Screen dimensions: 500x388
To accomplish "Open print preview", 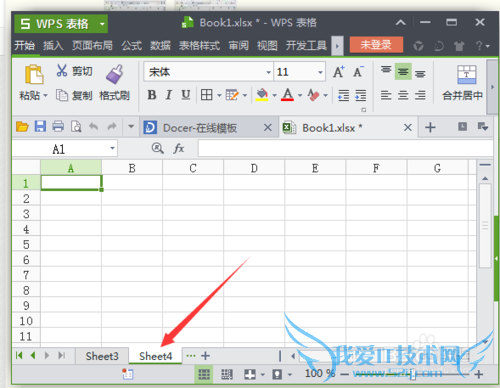I will [x=76, y=127].
